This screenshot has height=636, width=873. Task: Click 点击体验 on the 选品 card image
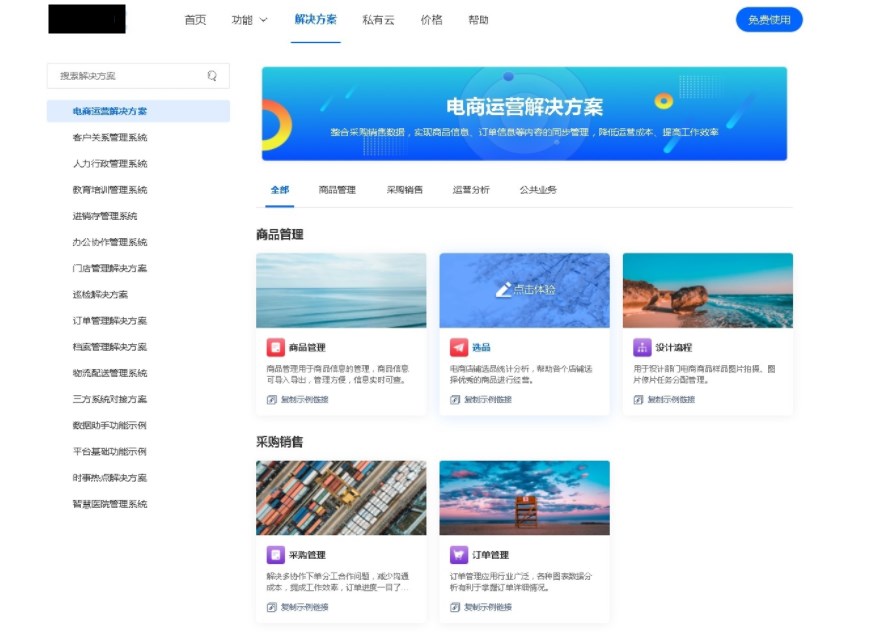tap(525, 290)
